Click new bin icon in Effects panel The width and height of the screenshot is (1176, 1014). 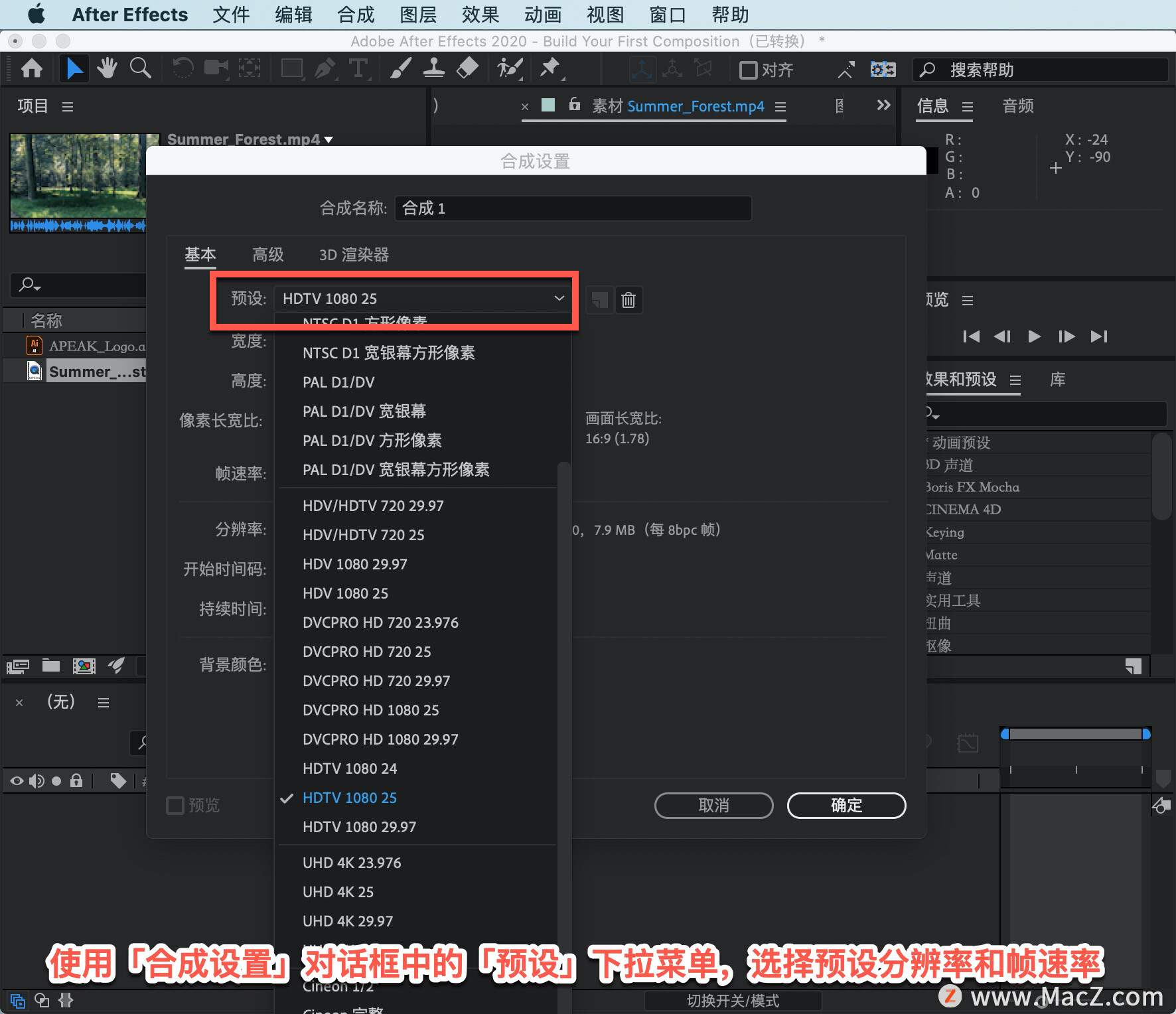point(1134,666)
